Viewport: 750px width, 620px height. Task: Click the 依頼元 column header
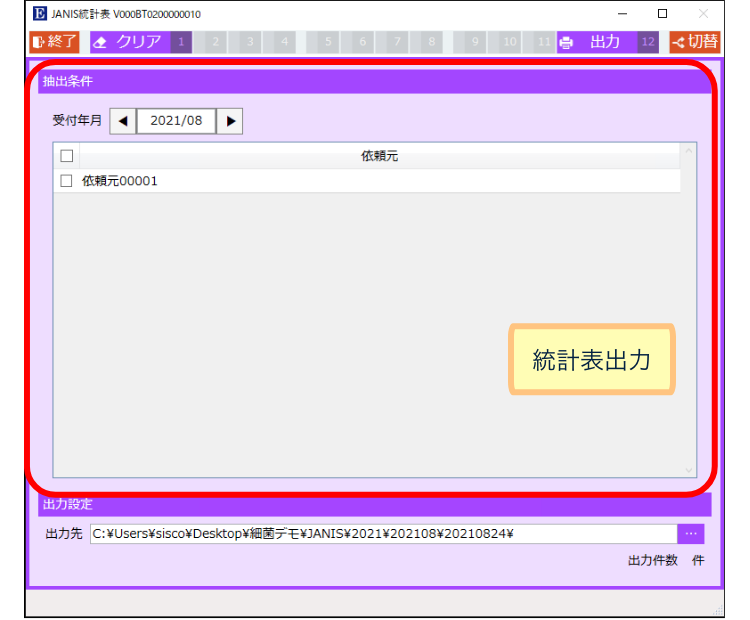point(380,156)
